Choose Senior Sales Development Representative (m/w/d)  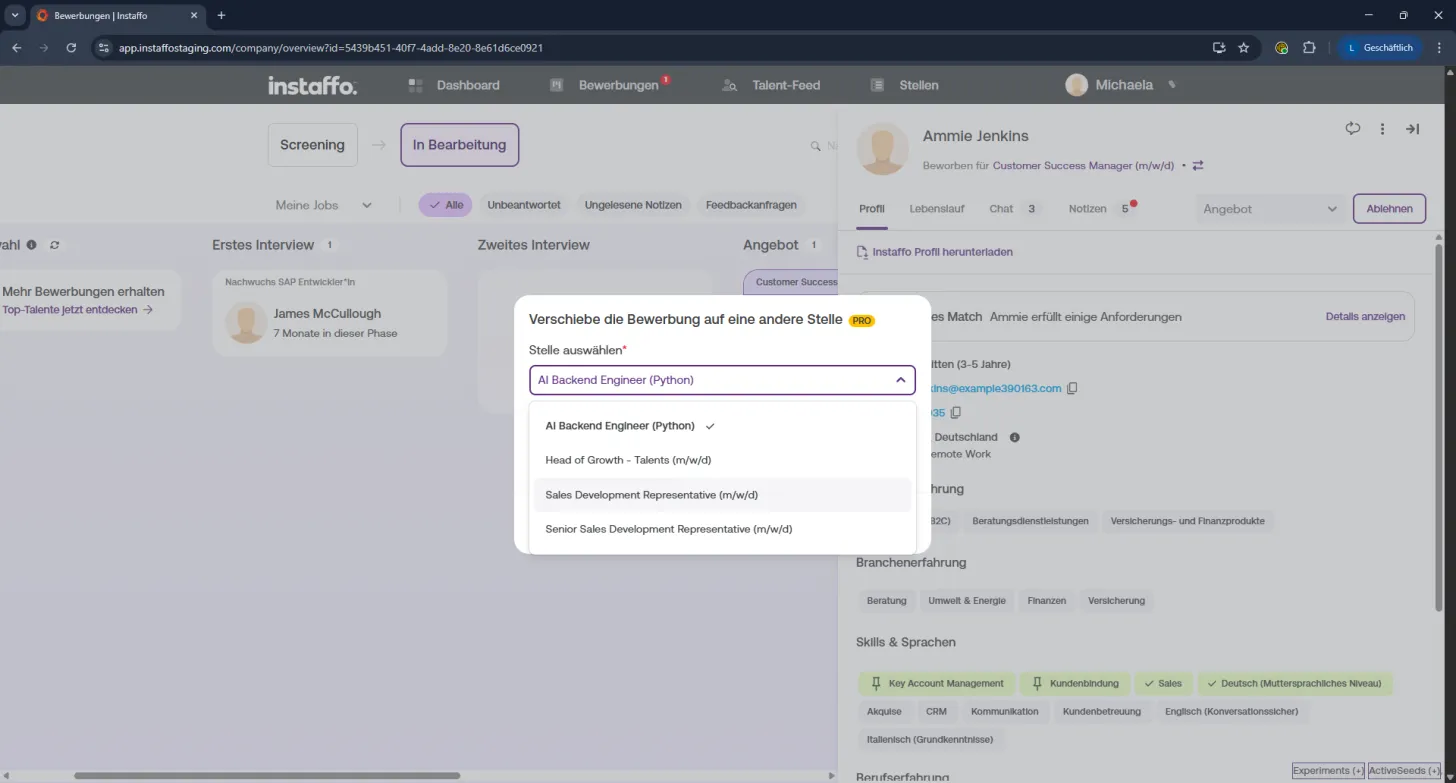click(720, 529)
